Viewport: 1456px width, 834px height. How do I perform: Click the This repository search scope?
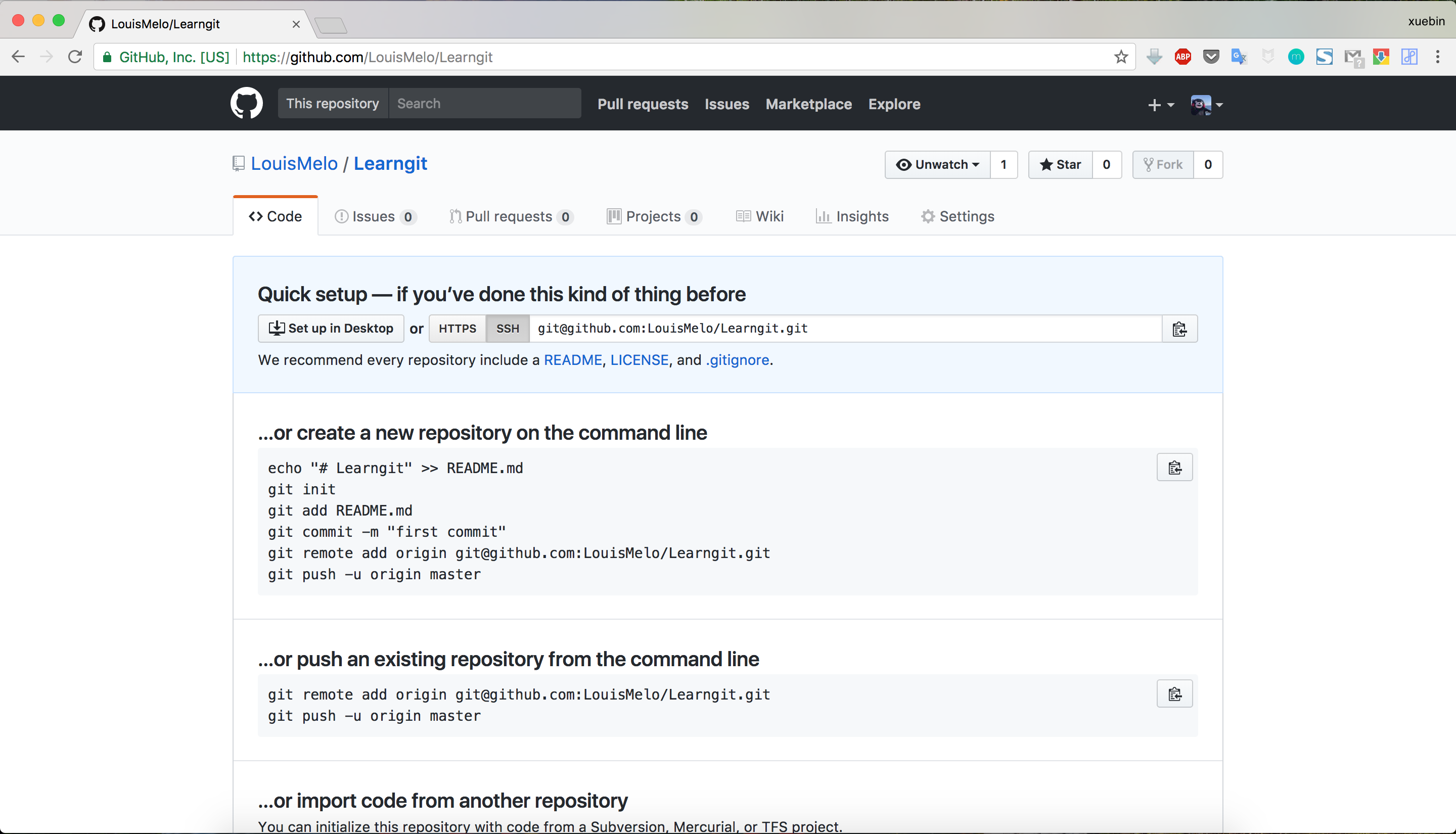point(333,104)
